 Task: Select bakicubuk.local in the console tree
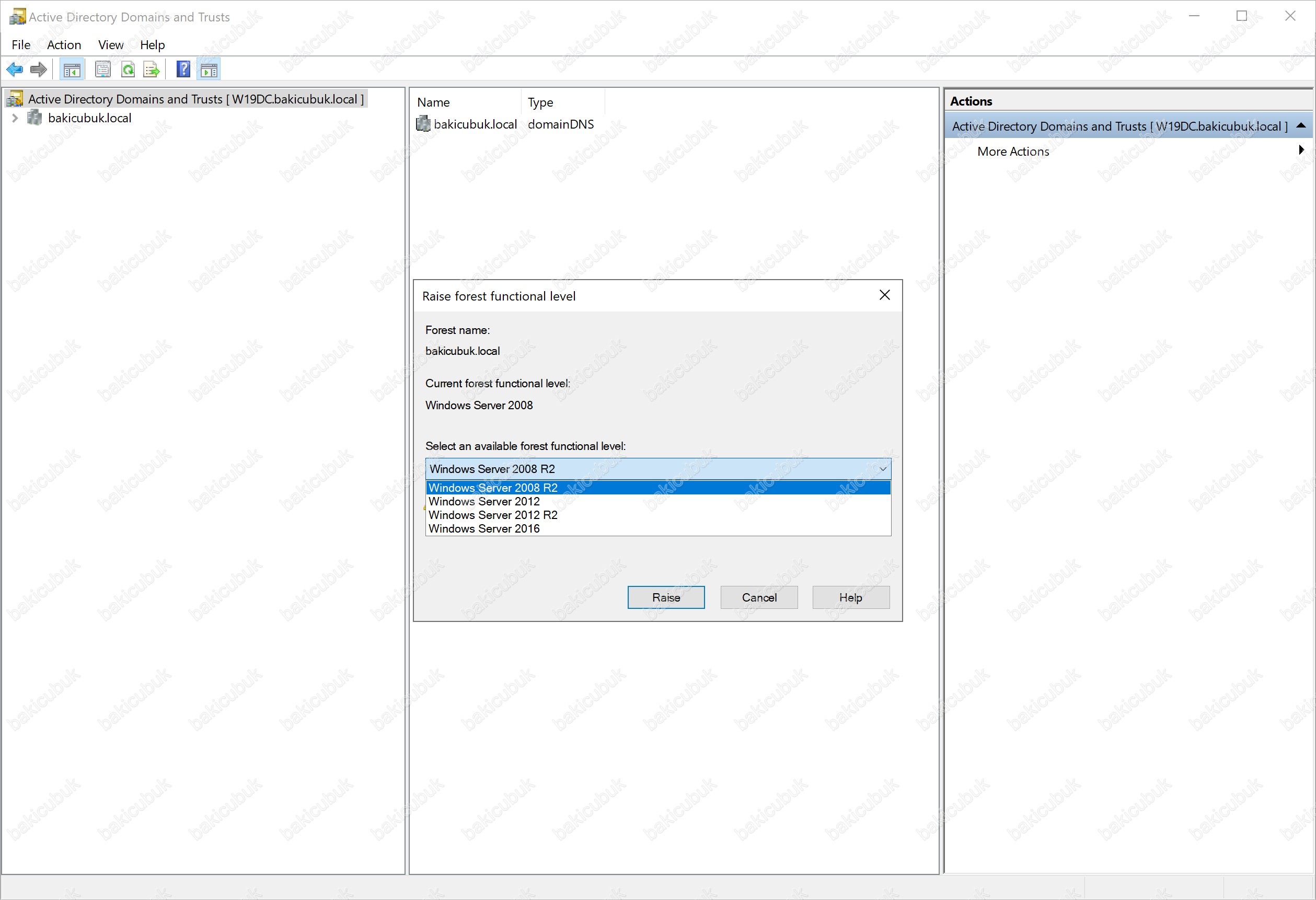pyautogui.click(x=89, y=118)
